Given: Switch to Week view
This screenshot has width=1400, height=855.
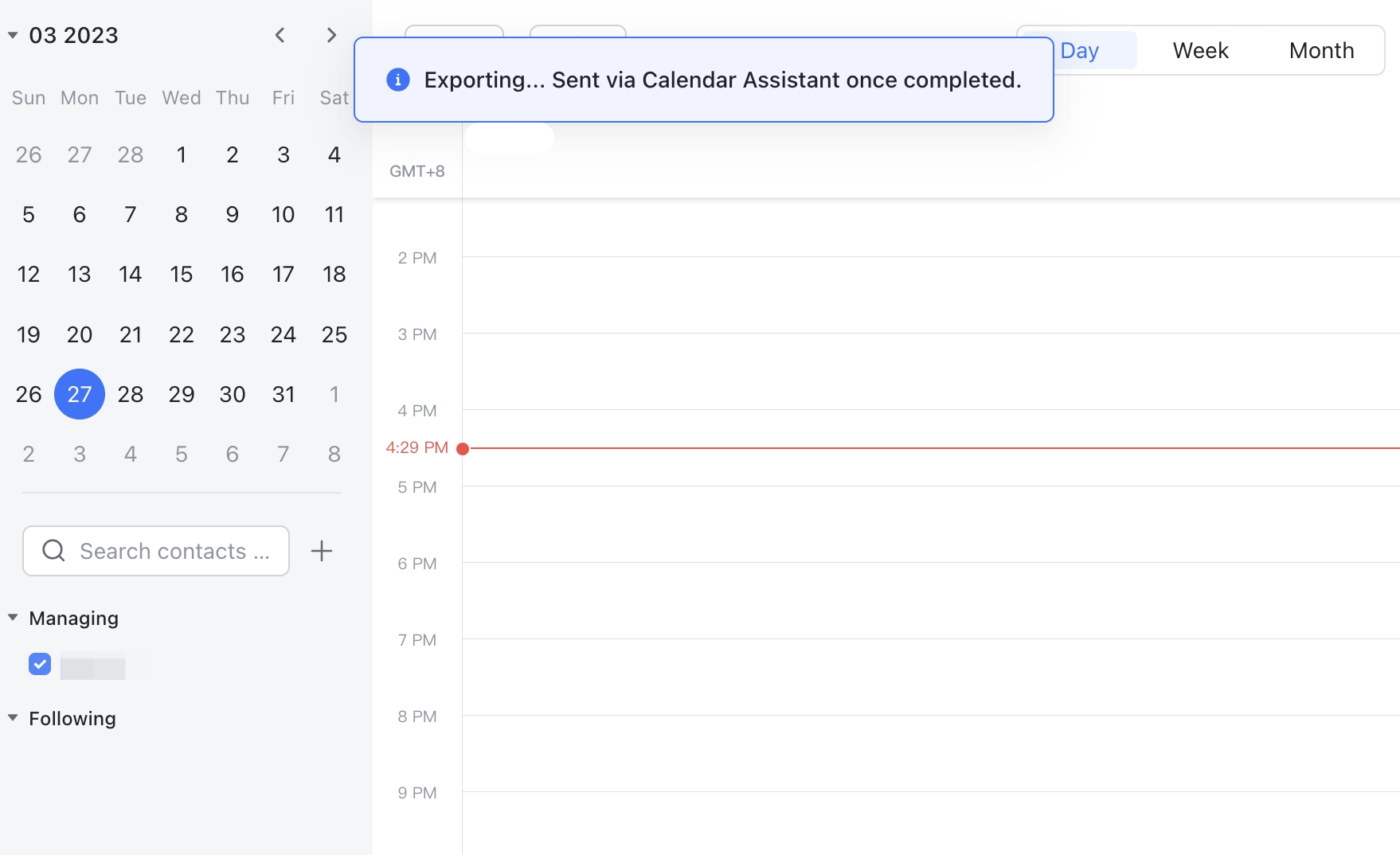Looking at the screenshot, I should pyautogui.click(x=1199, y=50).
